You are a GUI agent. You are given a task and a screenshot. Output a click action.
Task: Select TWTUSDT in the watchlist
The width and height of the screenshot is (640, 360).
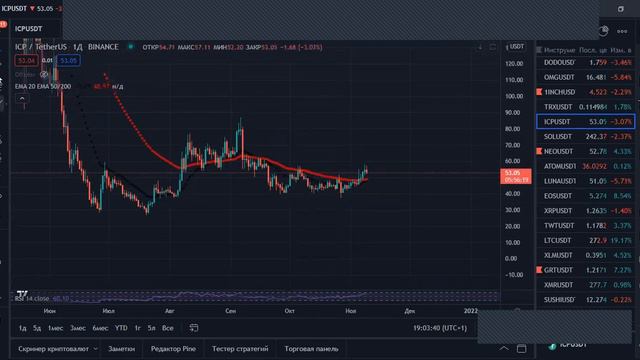point(585,225)
